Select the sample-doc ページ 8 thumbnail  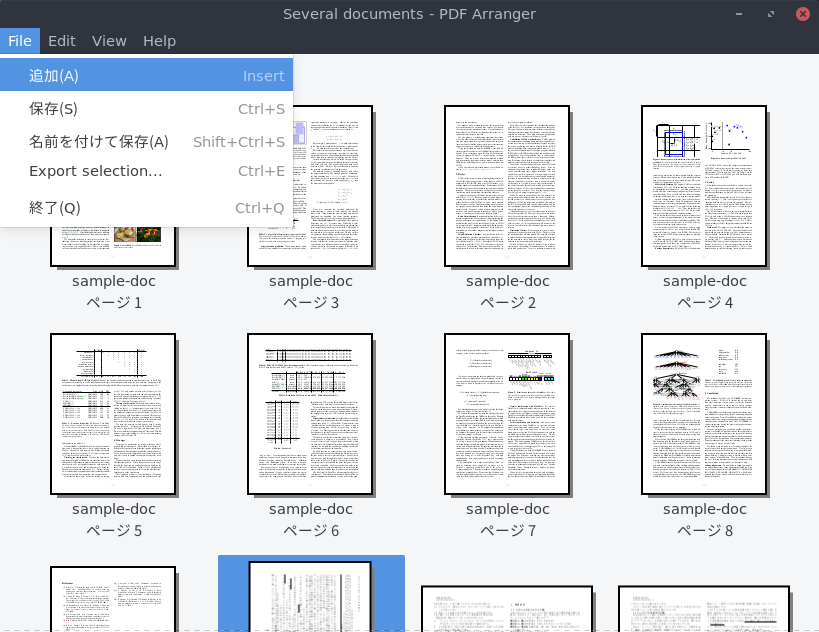click(704, 413)
